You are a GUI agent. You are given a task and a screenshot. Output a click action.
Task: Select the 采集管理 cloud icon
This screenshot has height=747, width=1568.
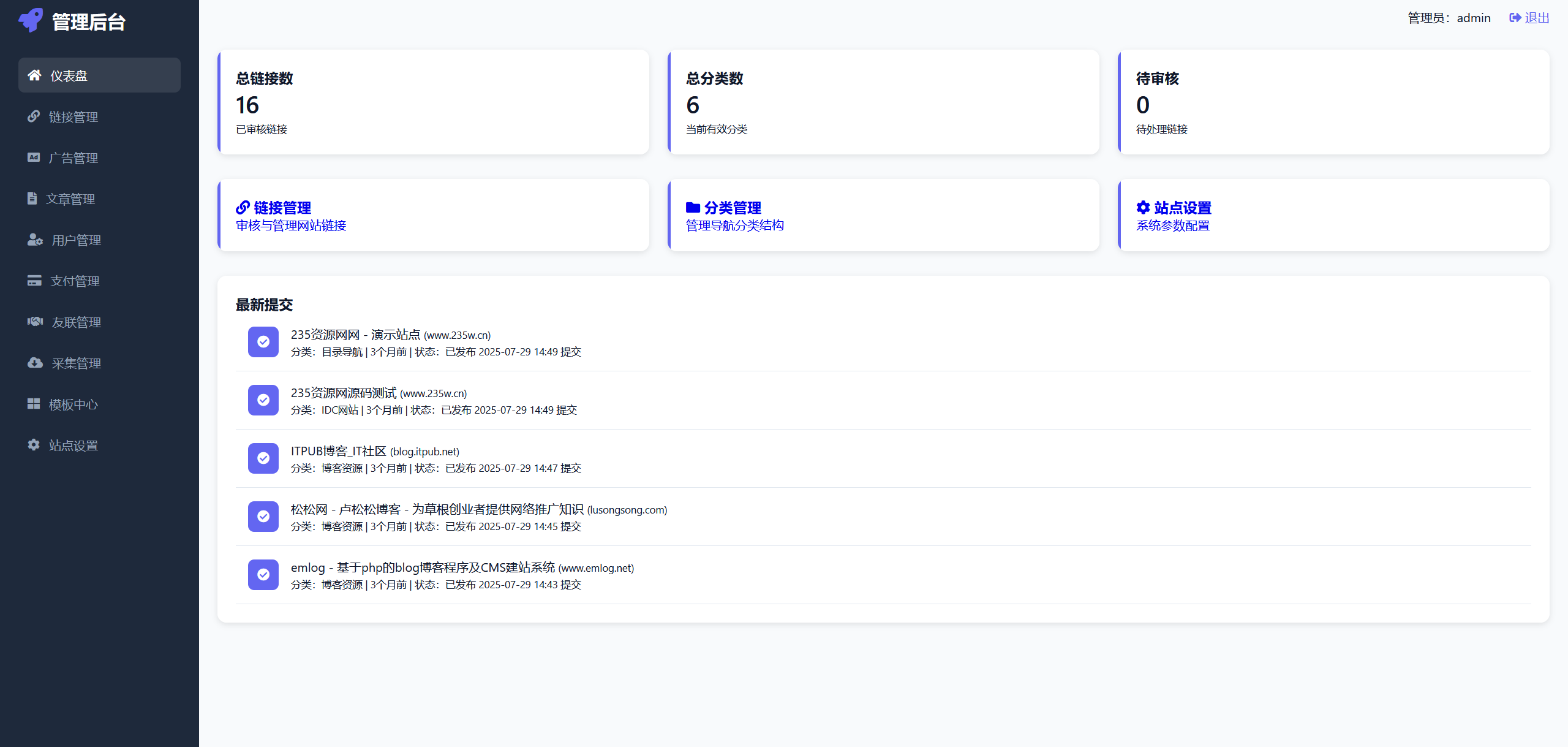coord(34,363)
